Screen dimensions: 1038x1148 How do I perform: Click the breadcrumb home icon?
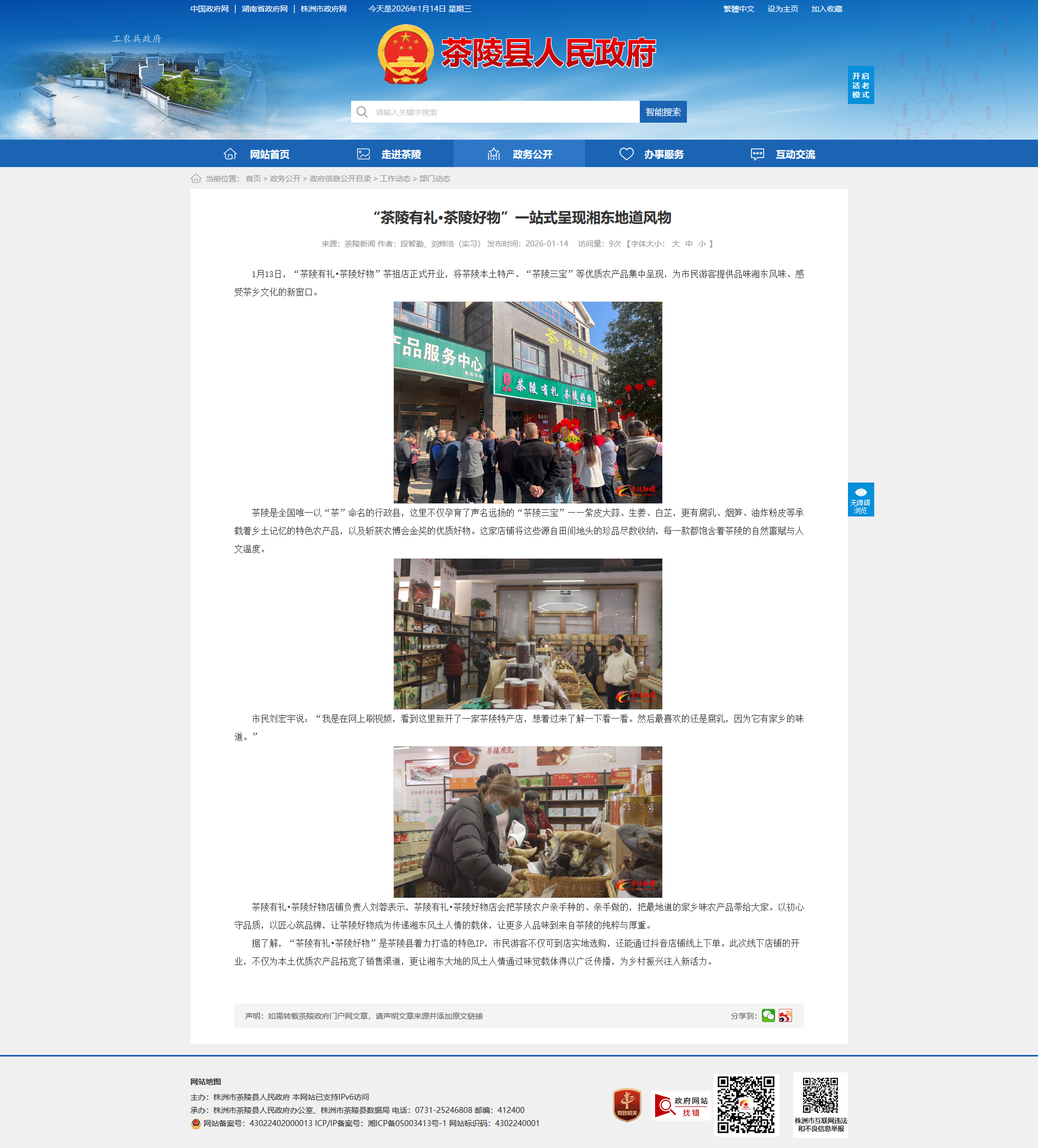click(x=196, y=179)
